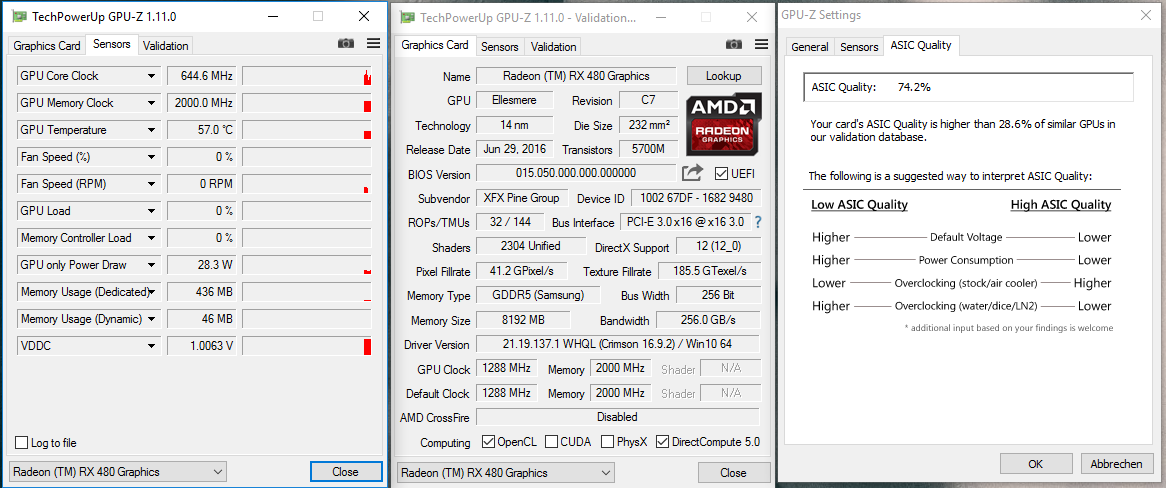Click the AMD CrossFire Disabled field
The image size is (1166, 488).
618,417
